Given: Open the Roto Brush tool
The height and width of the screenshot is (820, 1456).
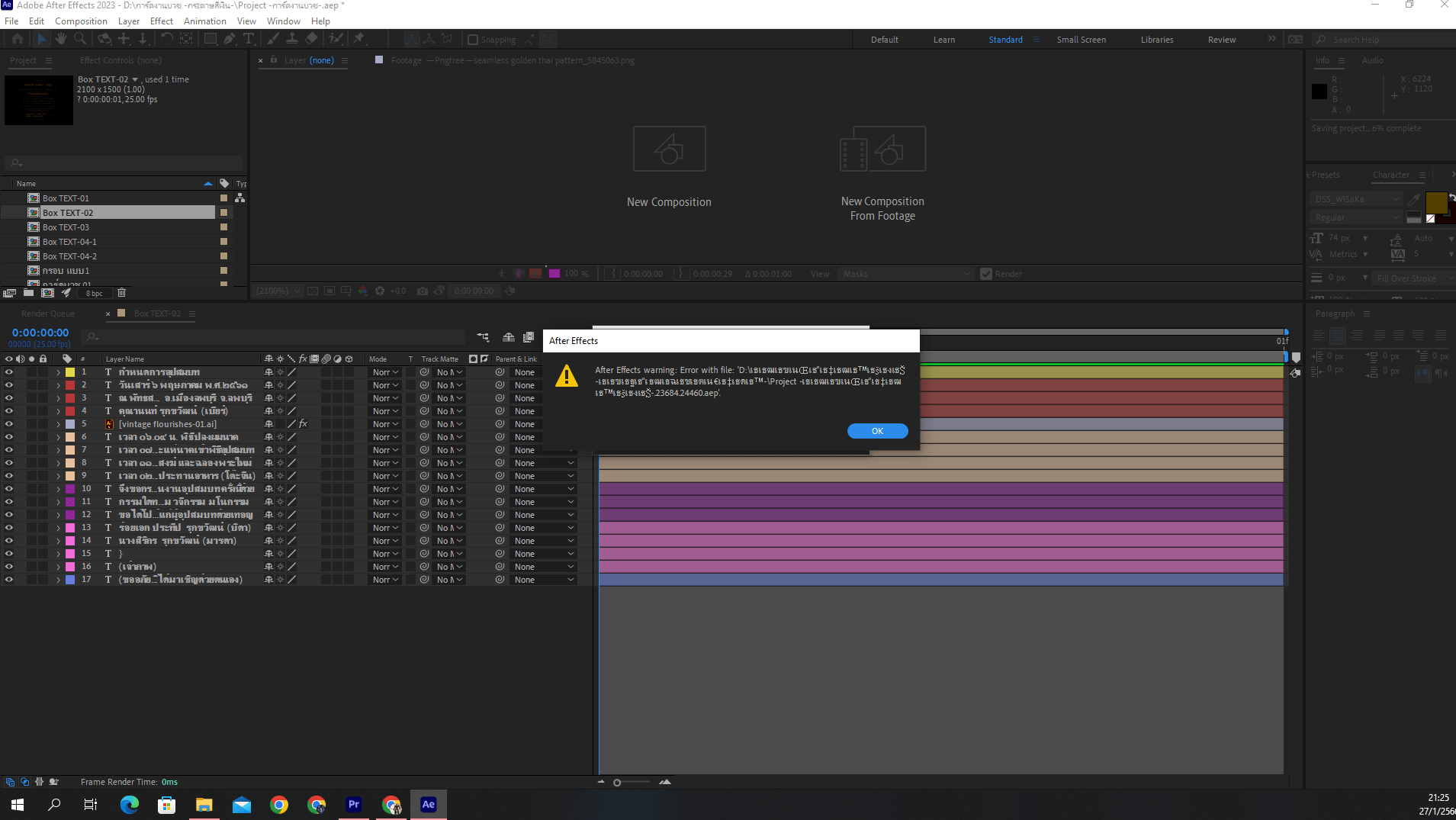Looking at the screenshot, I should click(x=336, y=39).
